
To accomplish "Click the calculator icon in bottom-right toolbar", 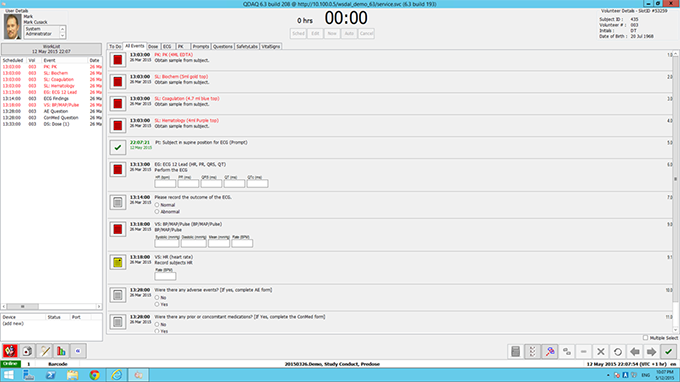I will click(x=515, y=352).
